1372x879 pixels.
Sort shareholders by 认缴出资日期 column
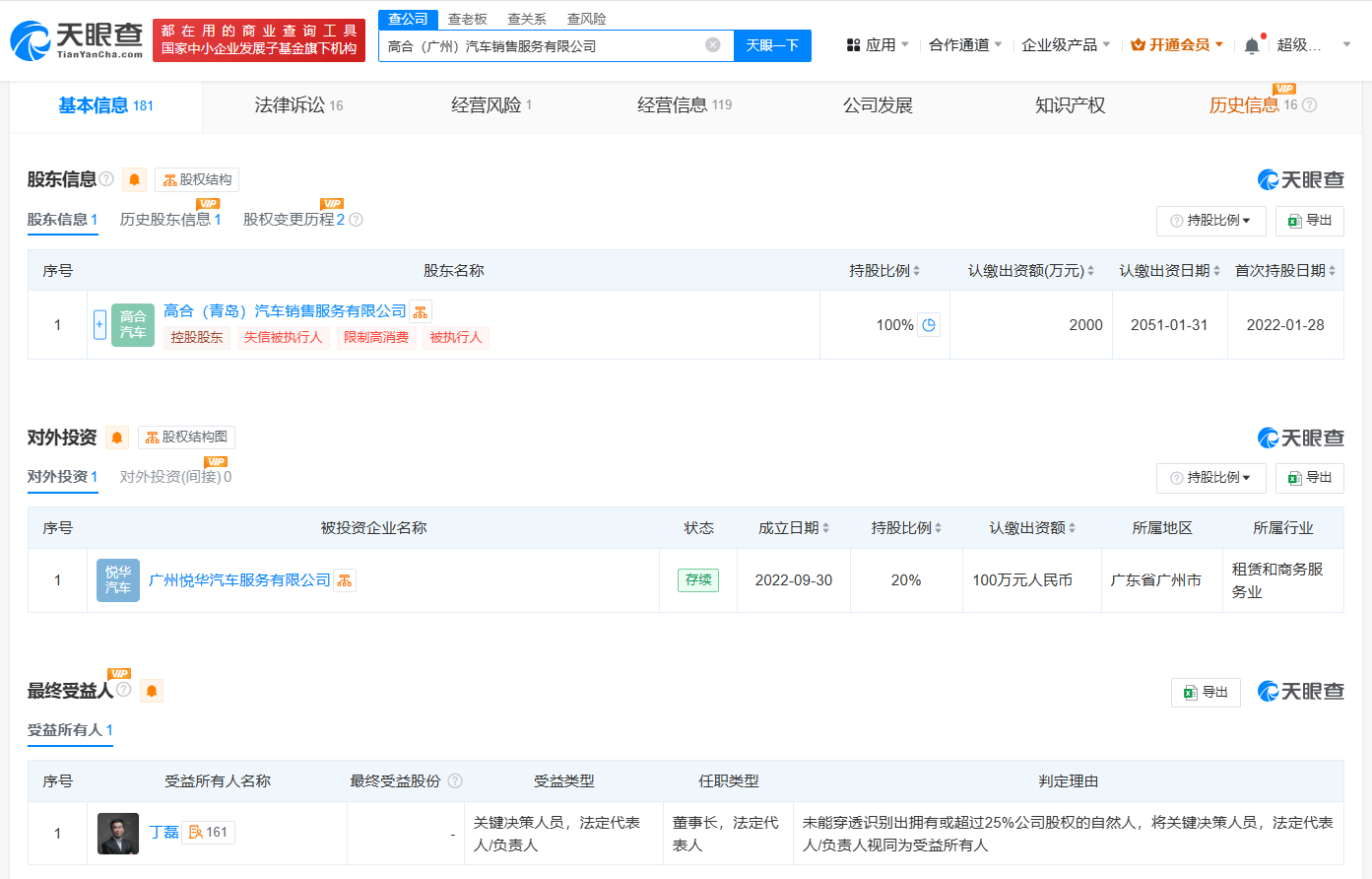click(x=1169, y=271)
